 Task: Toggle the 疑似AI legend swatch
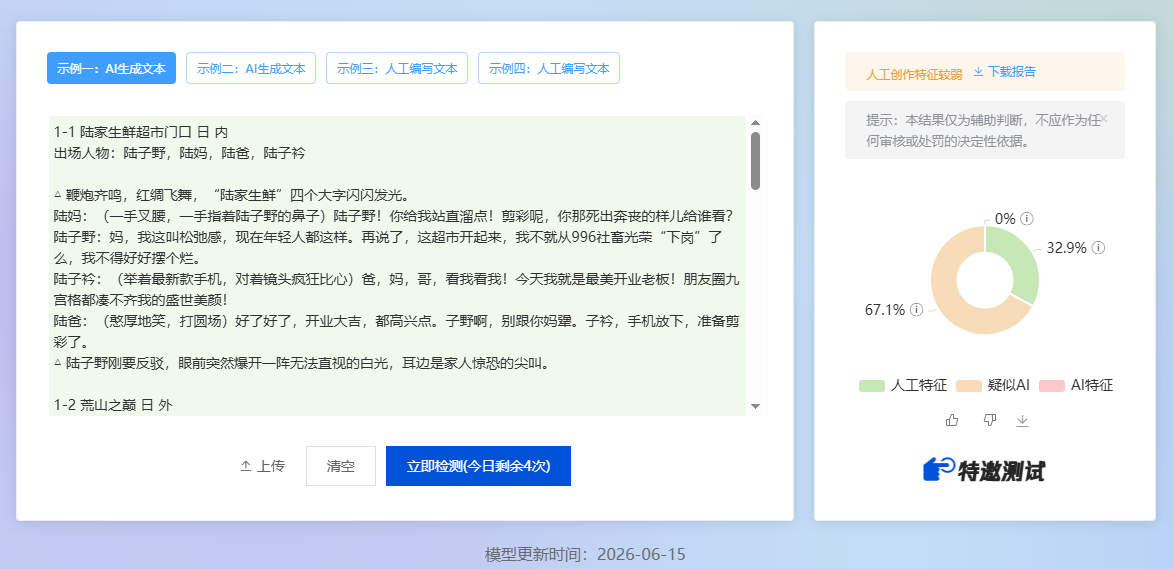[969, 386]
